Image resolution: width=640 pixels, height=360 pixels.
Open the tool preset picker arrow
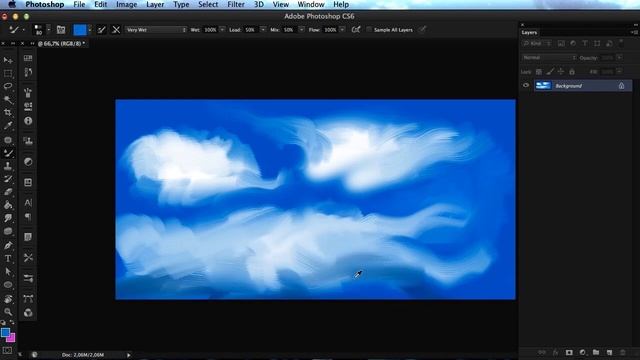(23, 30)
